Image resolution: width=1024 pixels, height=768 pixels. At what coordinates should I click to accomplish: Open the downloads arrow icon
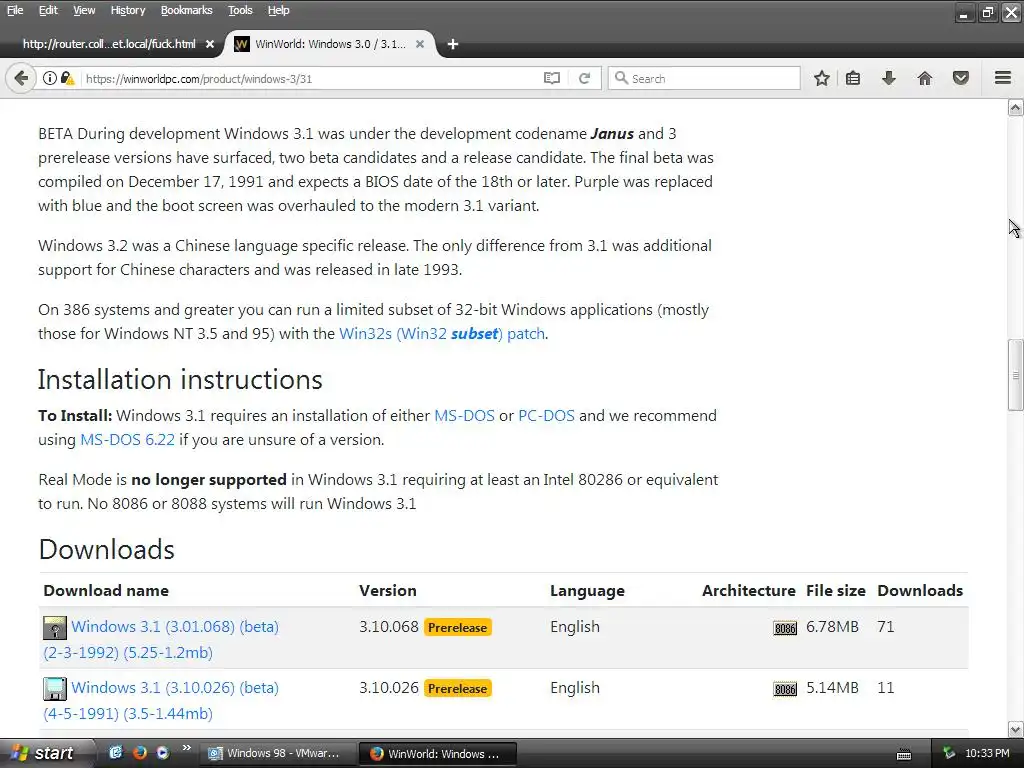tap(889, 78)
